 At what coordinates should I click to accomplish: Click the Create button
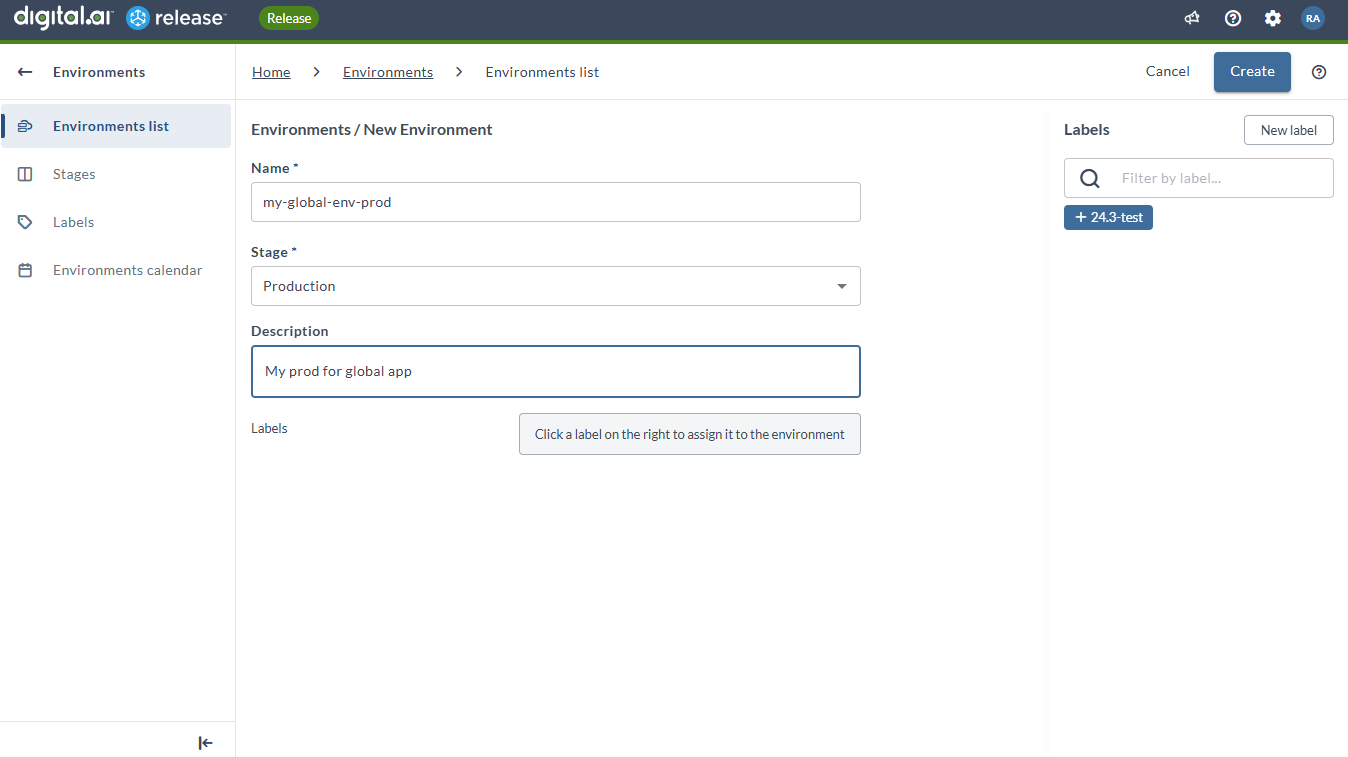click(x=1252, y=72)
